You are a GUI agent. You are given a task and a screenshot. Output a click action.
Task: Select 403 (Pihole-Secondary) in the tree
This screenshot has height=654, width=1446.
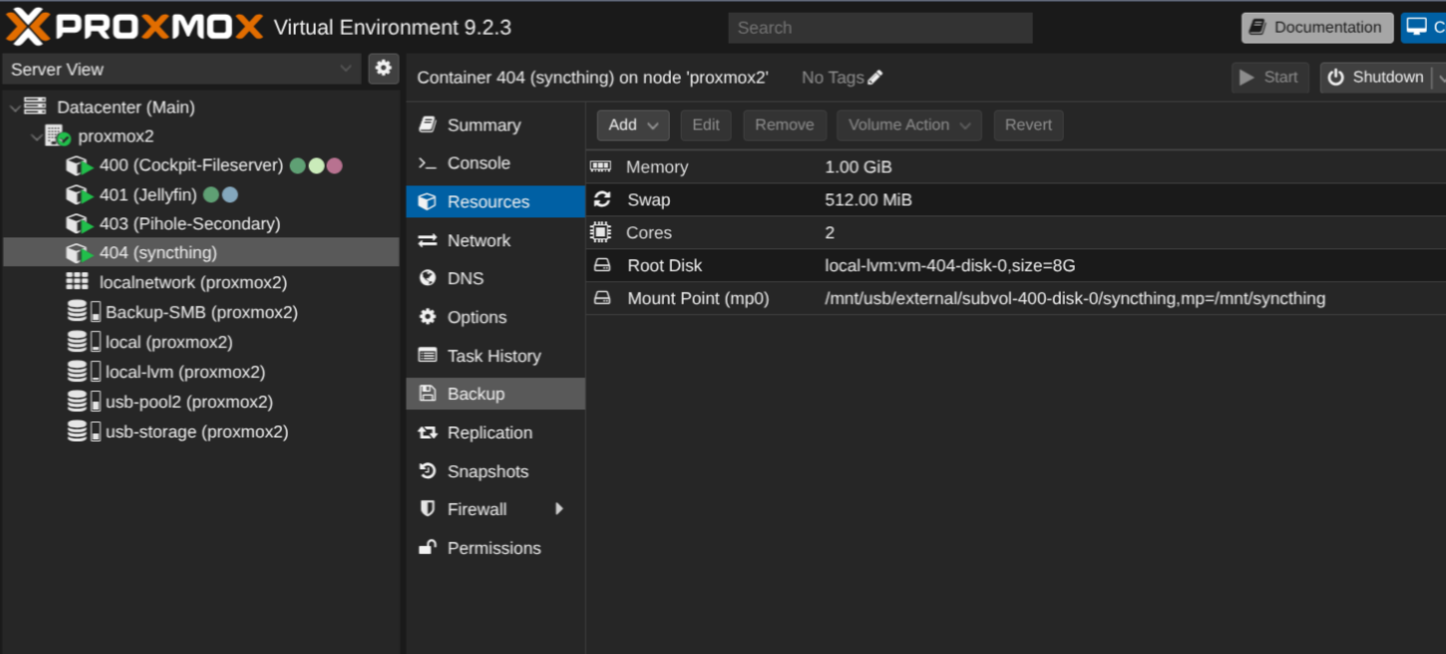point(190,224)
